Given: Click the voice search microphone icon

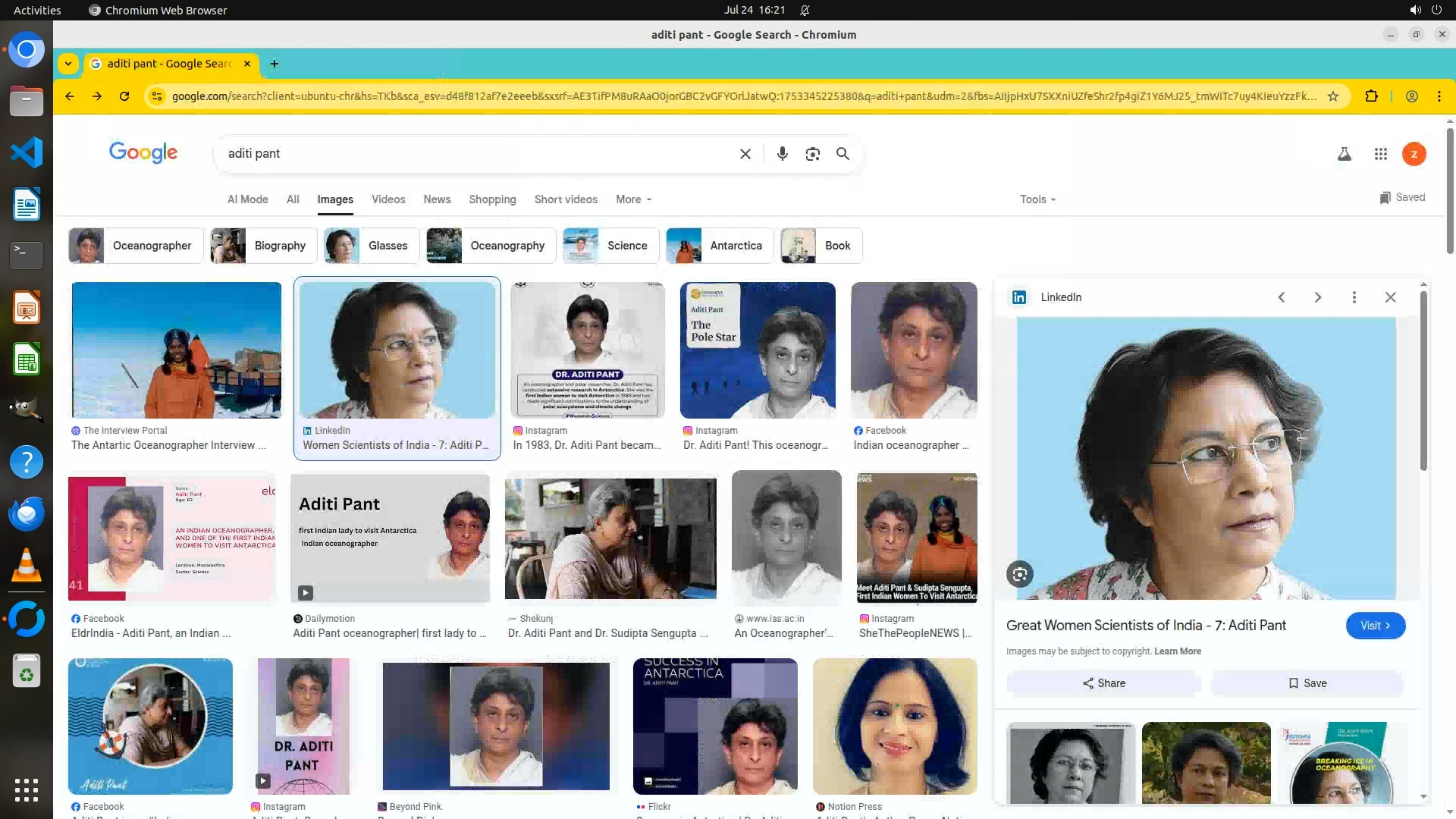Looking at the screenshot, I should pos(782,154).
